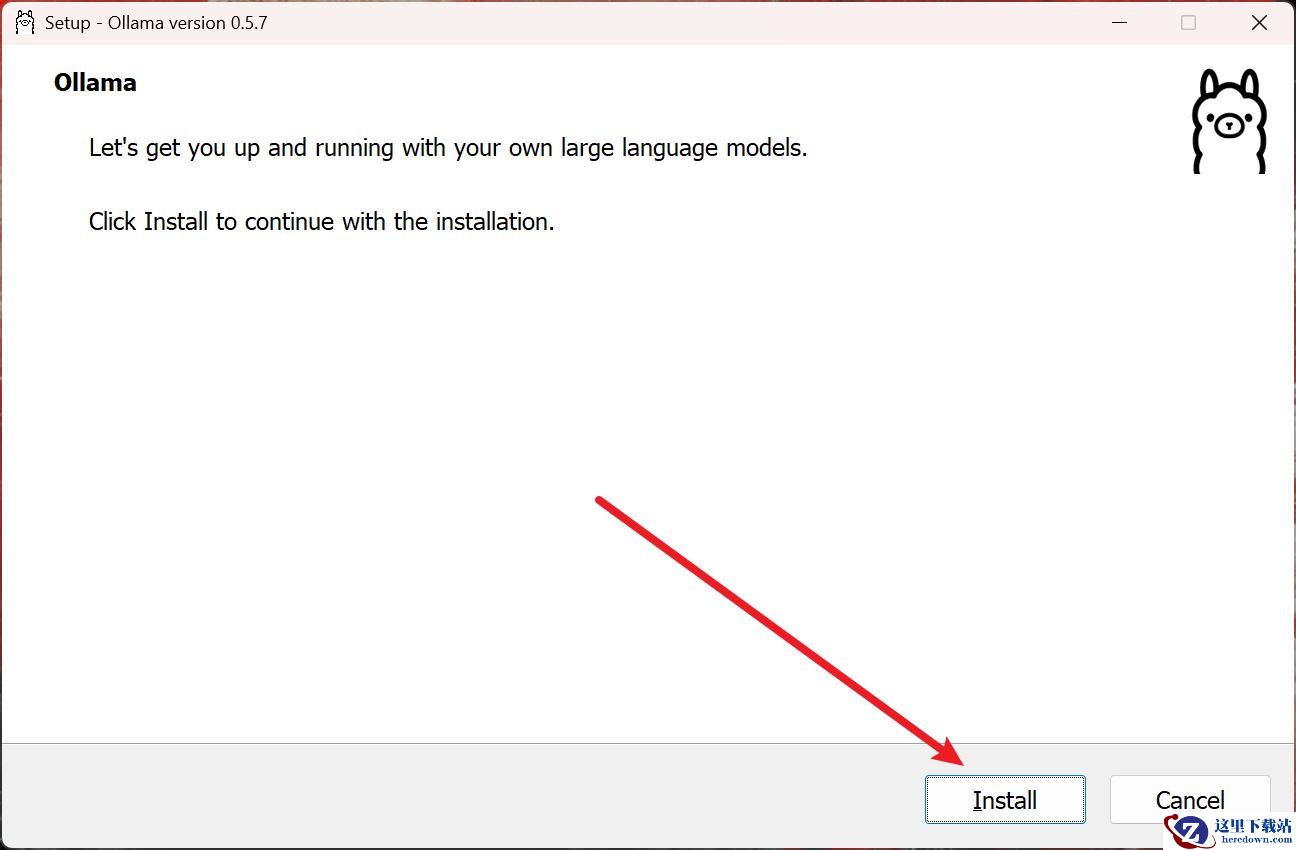Click the "Ollama" heading text
This screenshot has height=850, width=1296.
point(95,82)
